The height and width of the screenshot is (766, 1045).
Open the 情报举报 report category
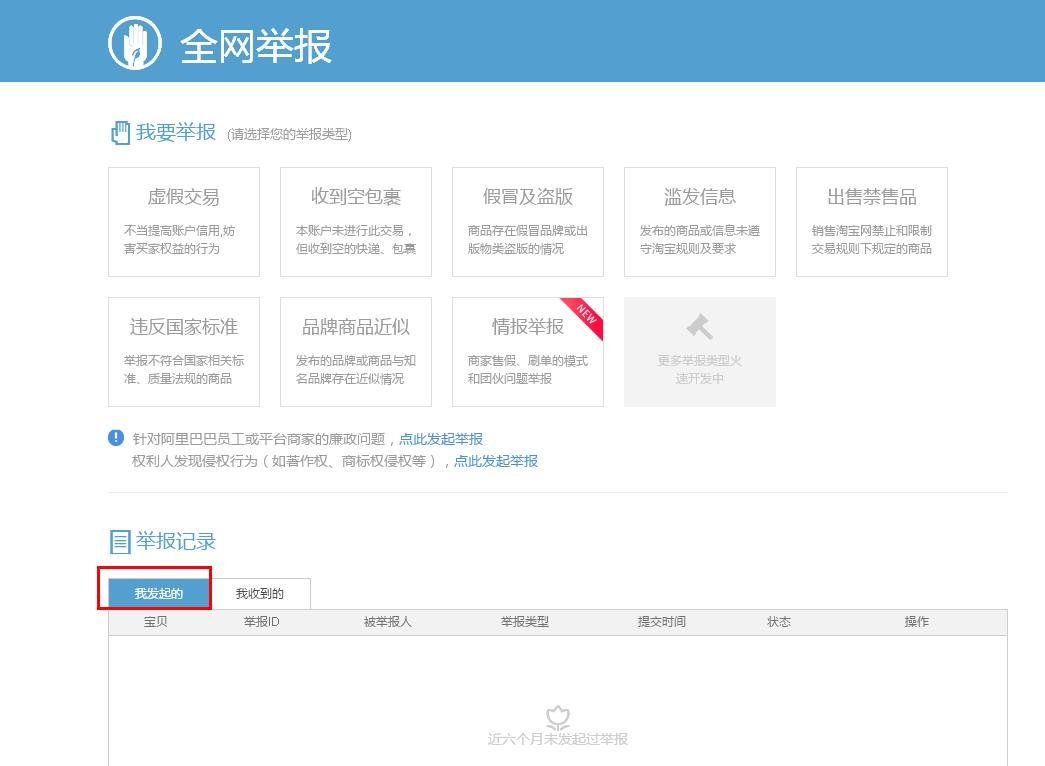(x=528, y=351)
